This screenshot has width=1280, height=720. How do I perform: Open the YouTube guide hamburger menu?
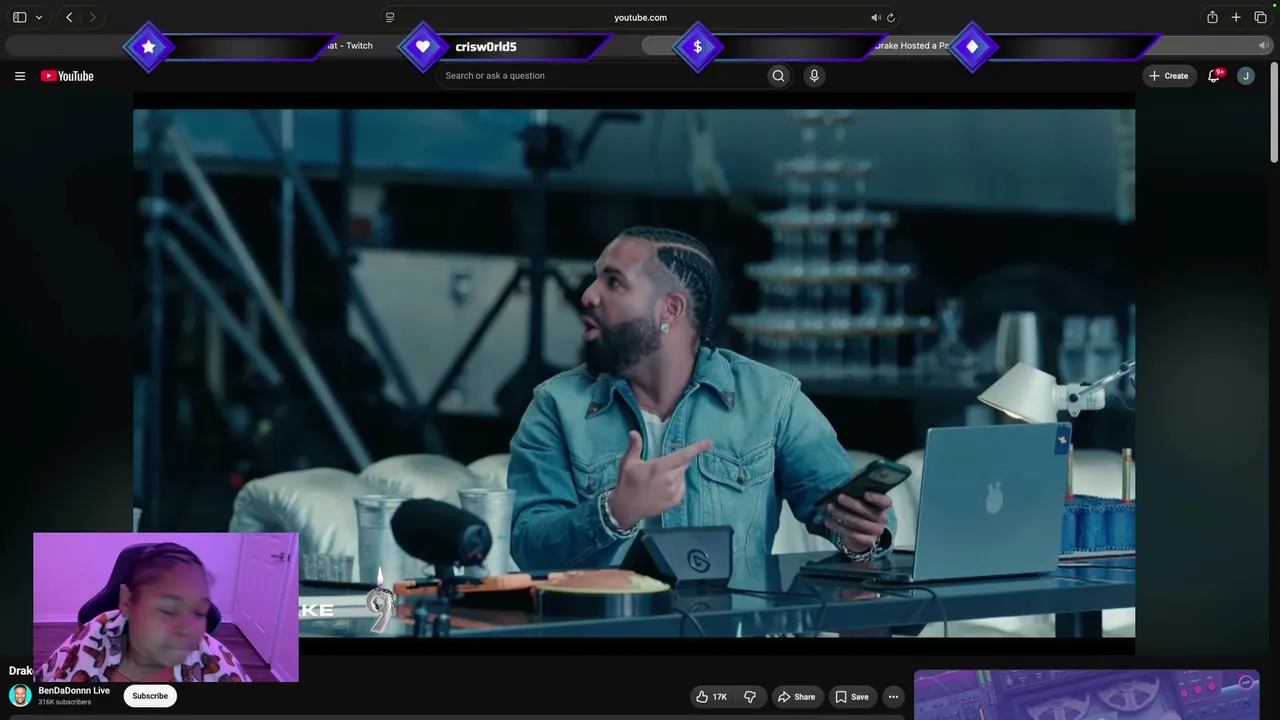pyautogui.click(x=20, y=76)
